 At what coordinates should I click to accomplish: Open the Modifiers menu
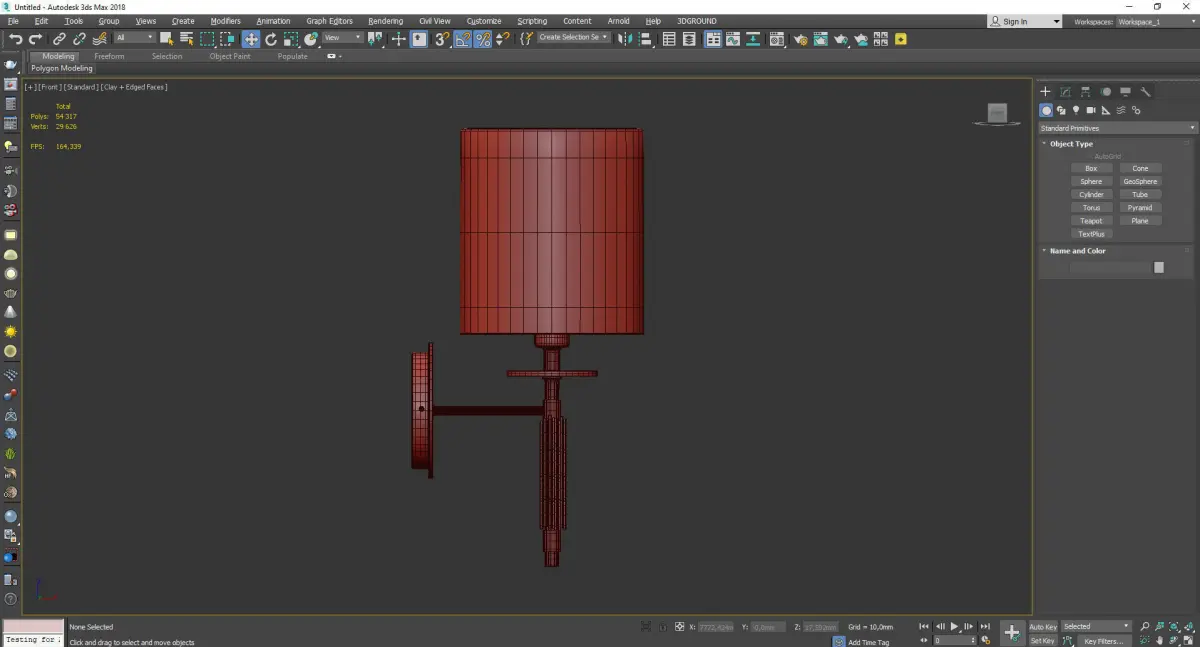[225, 21]
